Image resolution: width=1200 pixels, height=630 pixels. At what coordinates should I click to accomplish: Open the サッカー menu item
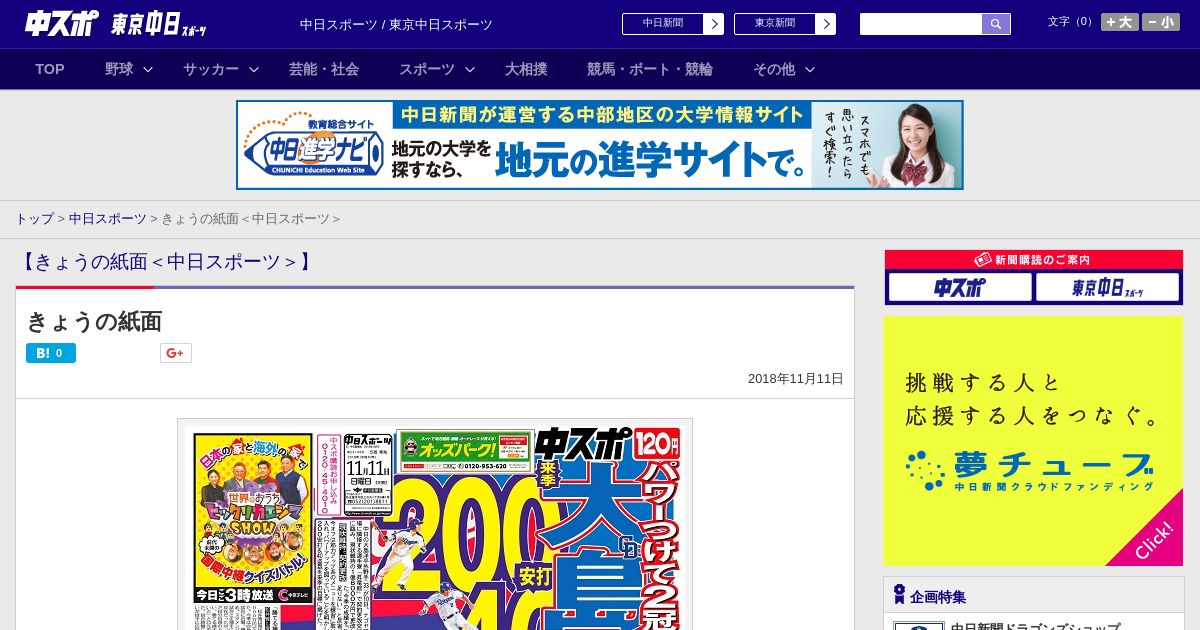point(211,69)
